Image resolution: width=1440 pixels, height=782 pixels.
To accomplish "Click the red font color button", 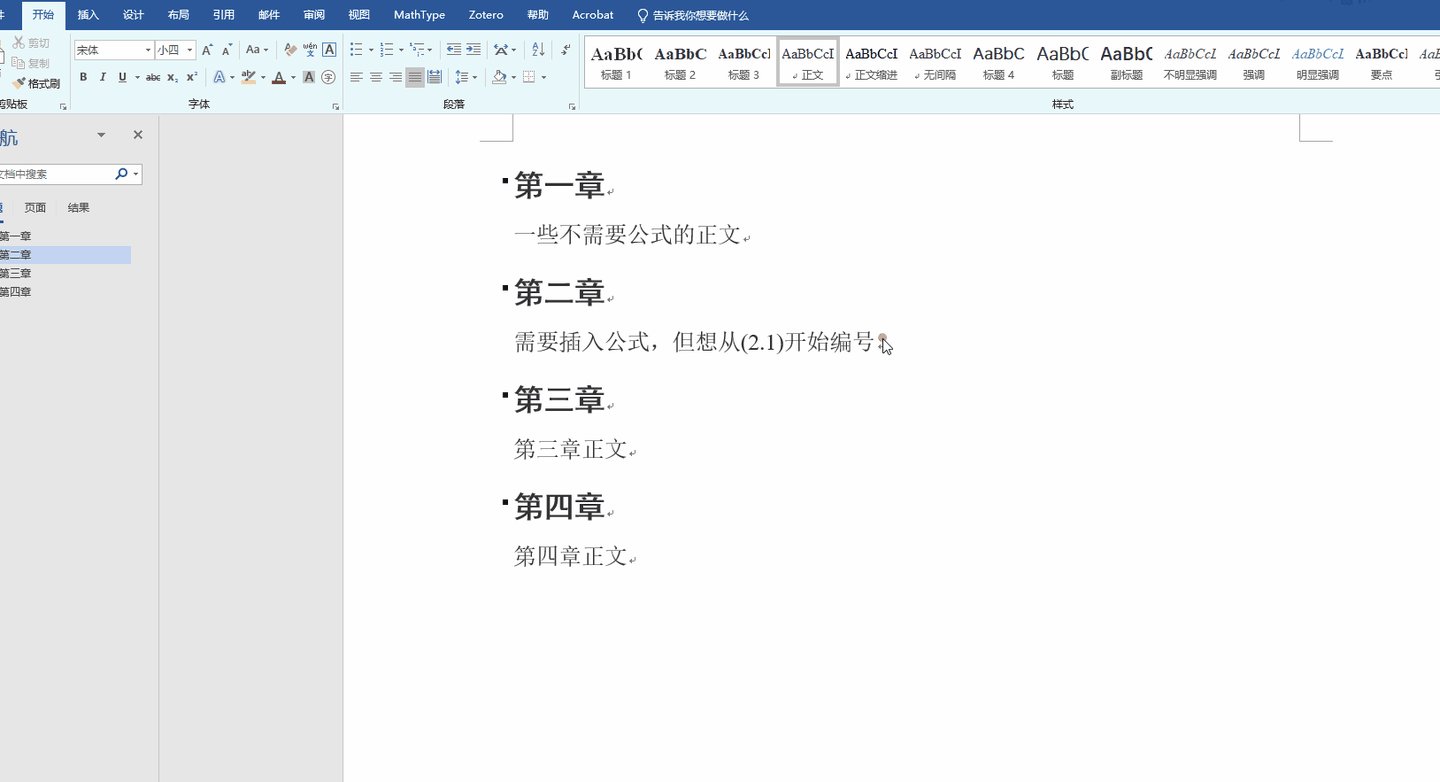I will [279, 77].
